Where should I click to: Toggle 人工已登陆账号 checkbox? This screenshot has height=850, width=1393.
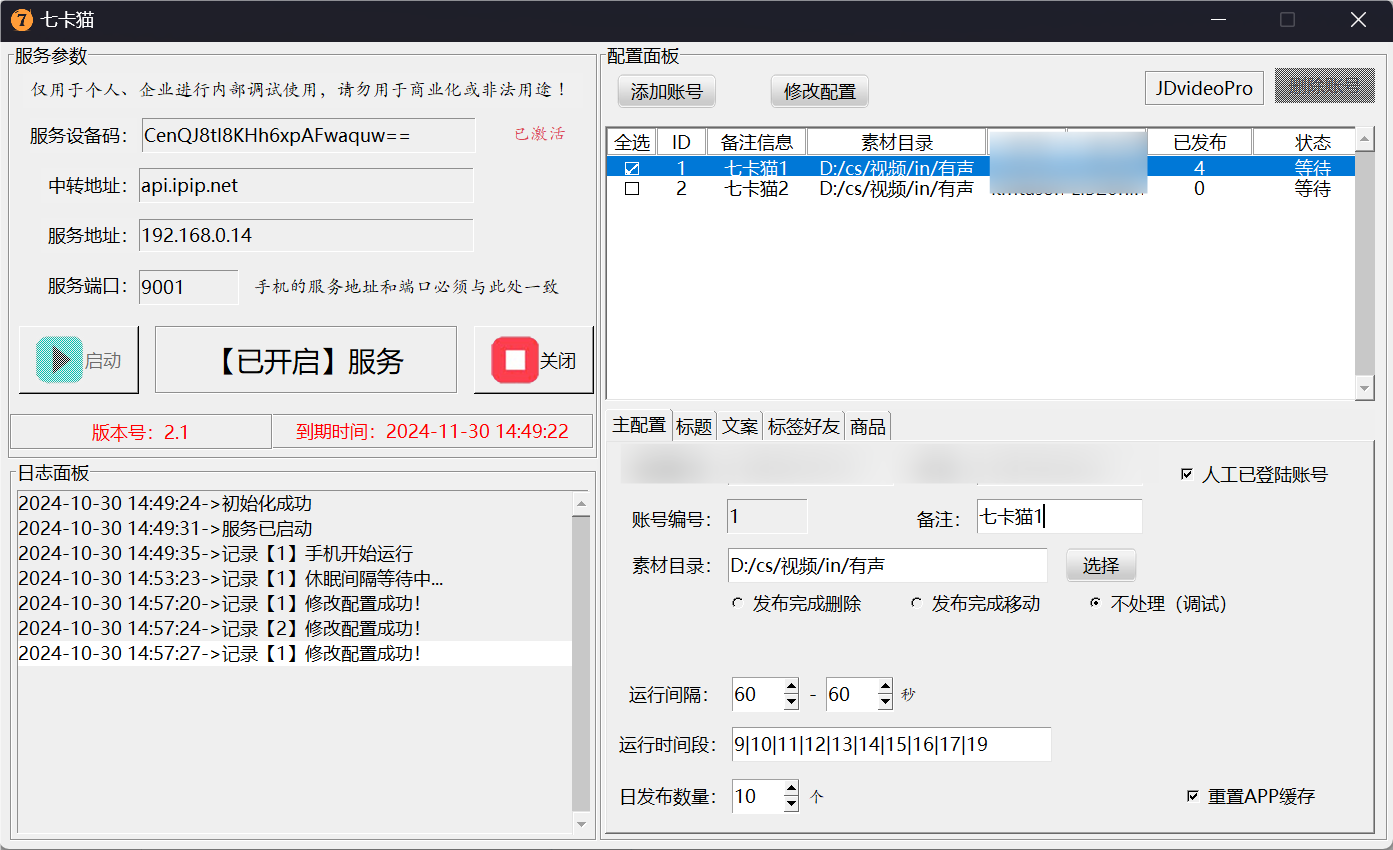1187,474
